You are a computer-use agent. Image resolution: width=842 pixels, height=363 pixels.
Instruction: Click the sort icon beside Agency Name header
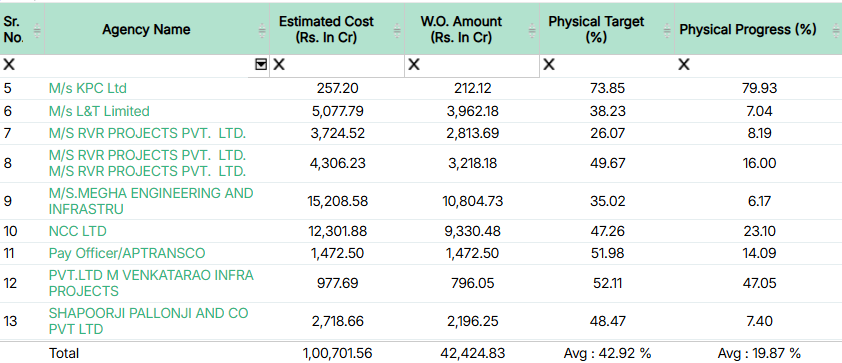262,31
